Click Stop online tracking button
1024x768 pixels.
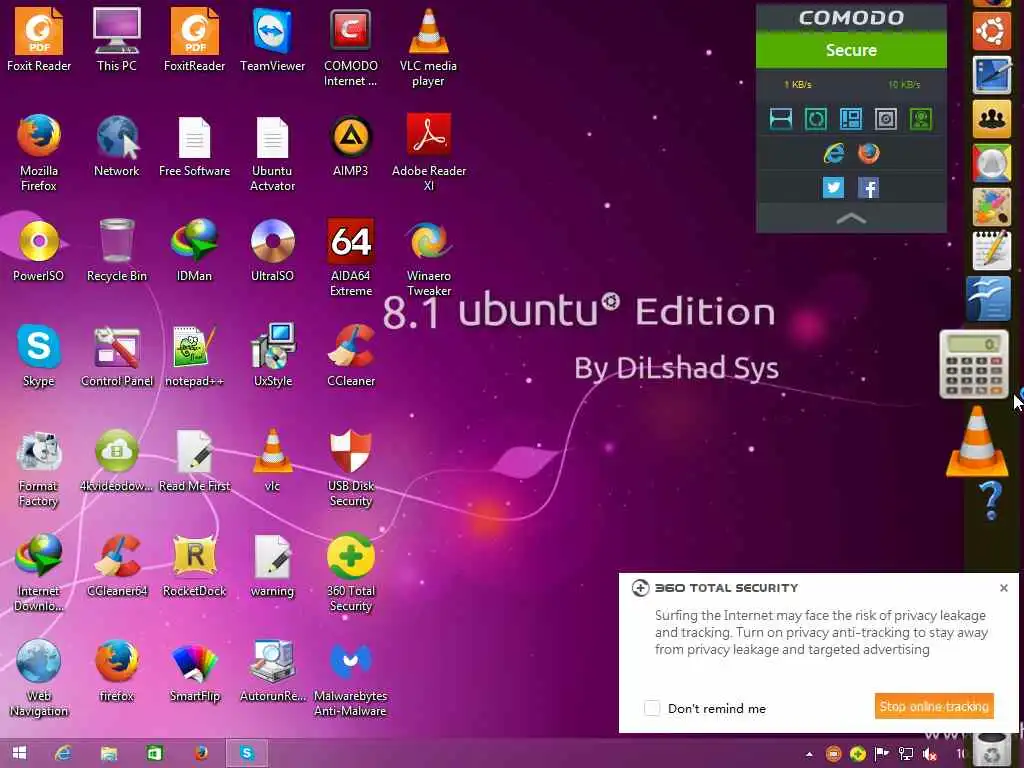point(934,706)
